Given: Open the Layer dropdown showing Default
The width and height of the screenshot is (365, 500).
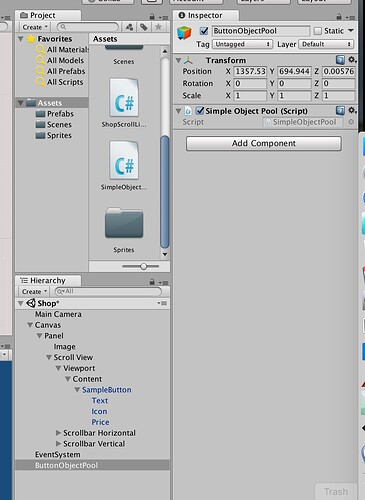Looking at the screenshot, I should click(x=326, y=44).
